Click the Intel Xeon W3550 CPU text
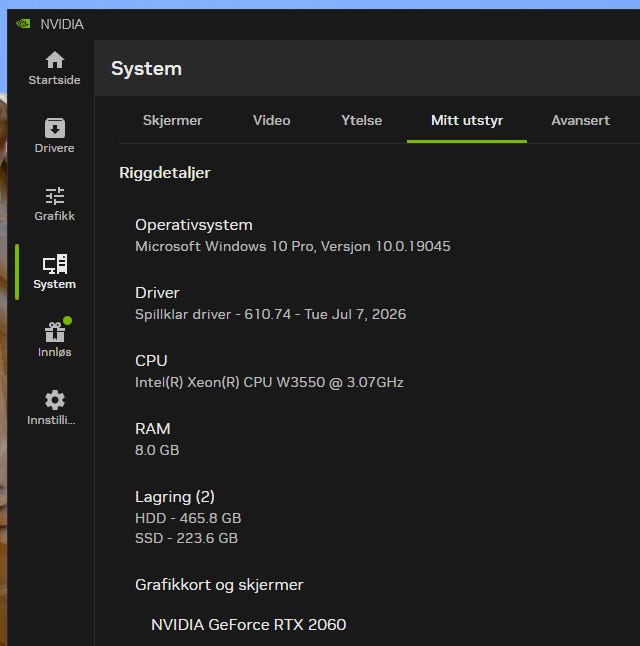The height and width of the screenshot is (646, 640). [269, 382]
